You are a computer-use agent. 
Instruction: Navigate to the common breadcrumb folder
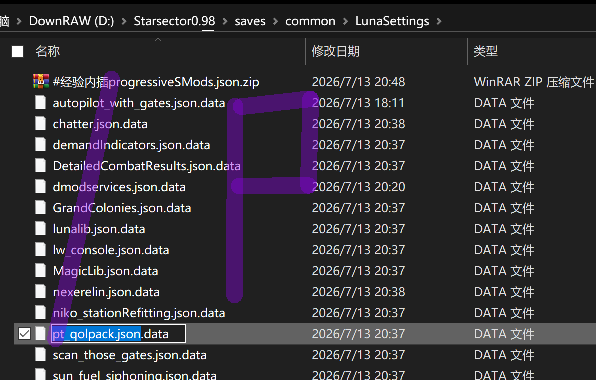[x=310, y=21]
